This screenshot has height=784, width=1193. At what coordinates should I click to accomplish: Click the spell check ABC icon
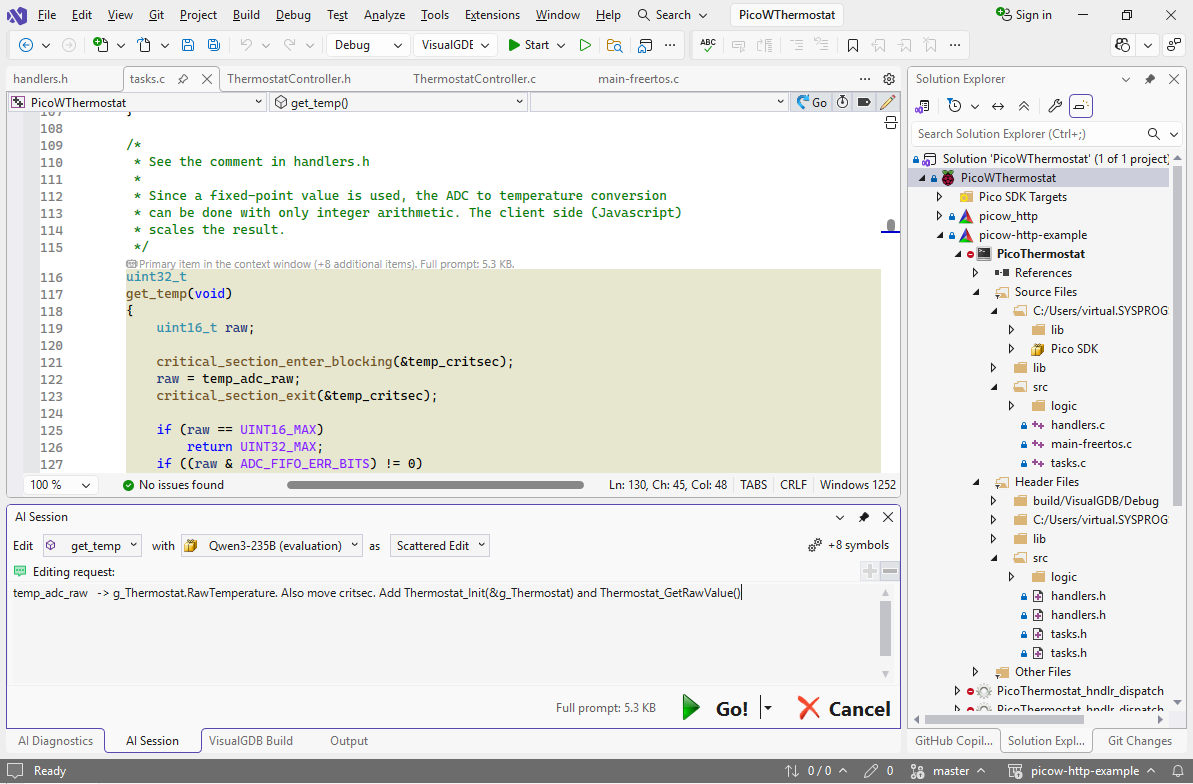click(708, 45)
